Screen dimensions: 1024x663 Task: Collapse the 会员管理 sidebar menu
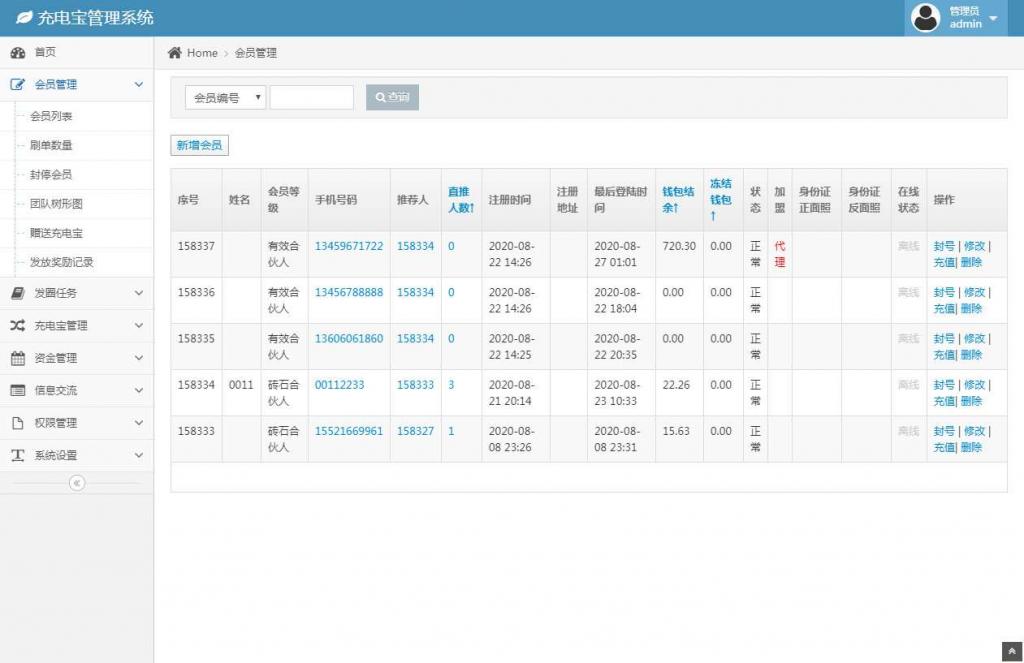138,85
